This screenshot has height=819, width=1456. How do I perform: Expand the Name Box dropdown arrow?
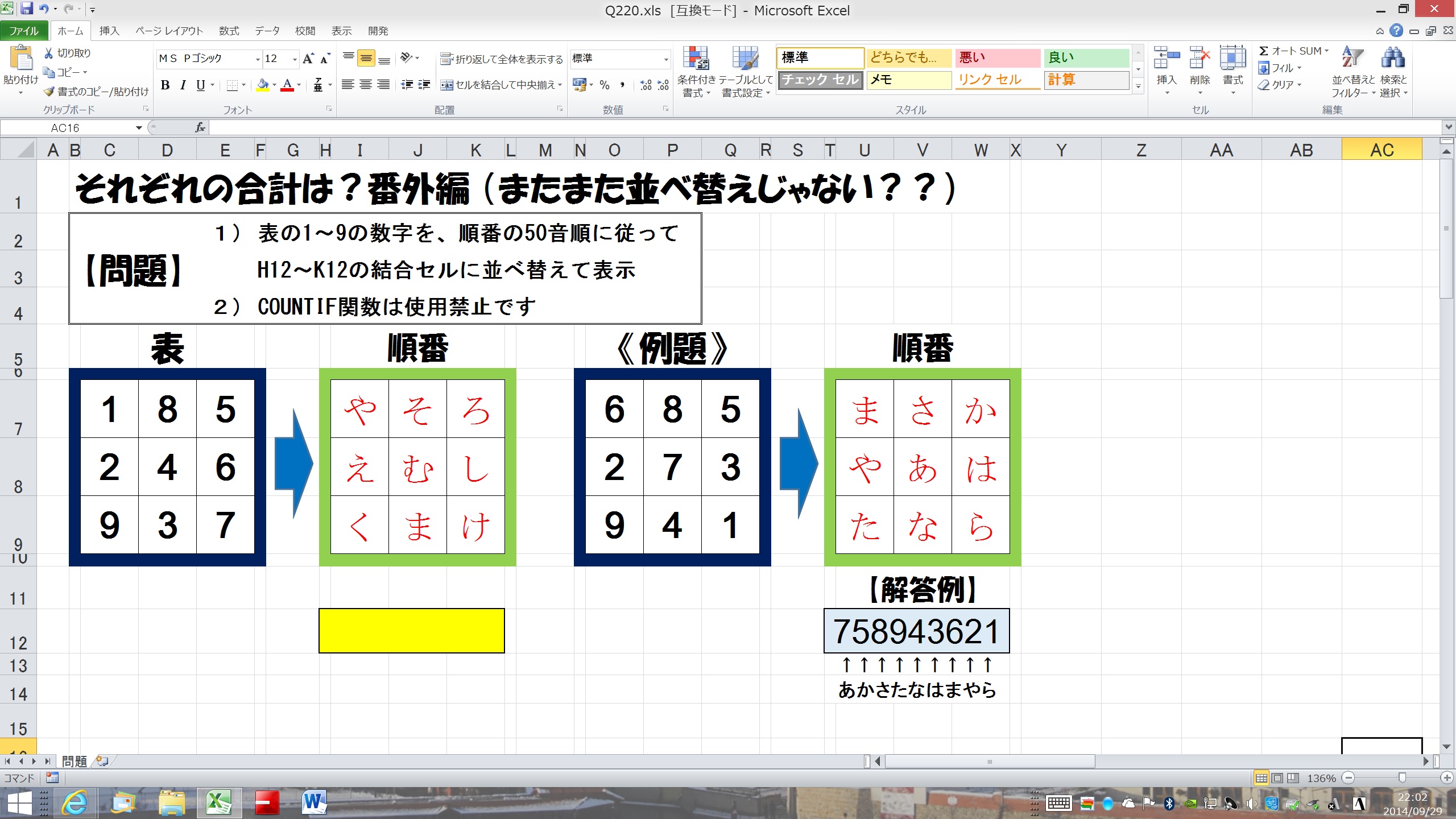[138, 128]
